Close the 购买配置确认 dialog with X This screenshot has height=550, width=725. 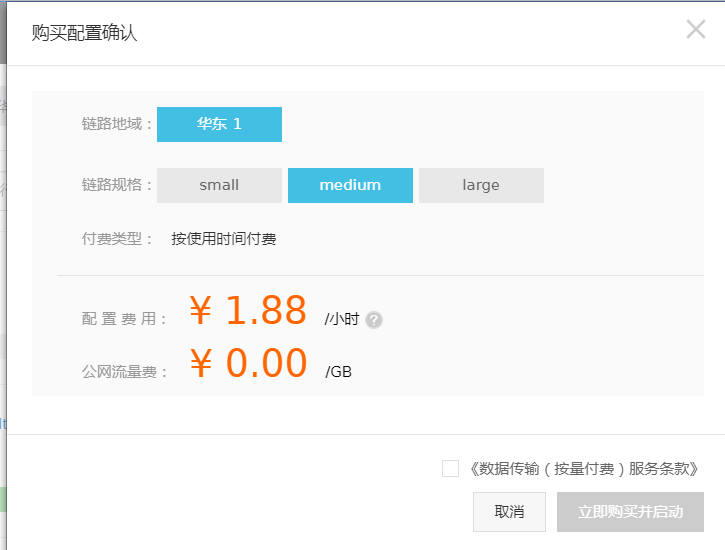[x=696, y=30]
